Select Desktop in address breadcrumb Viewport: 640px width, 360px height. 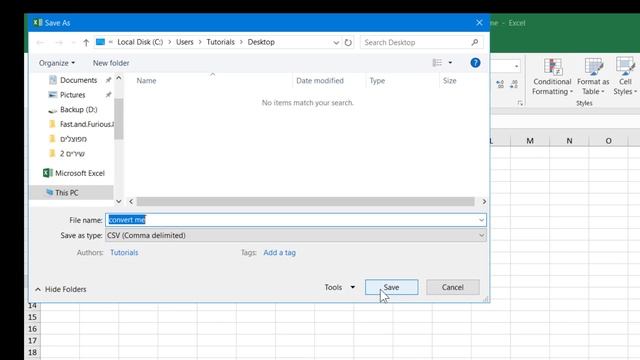click(261, 42)
